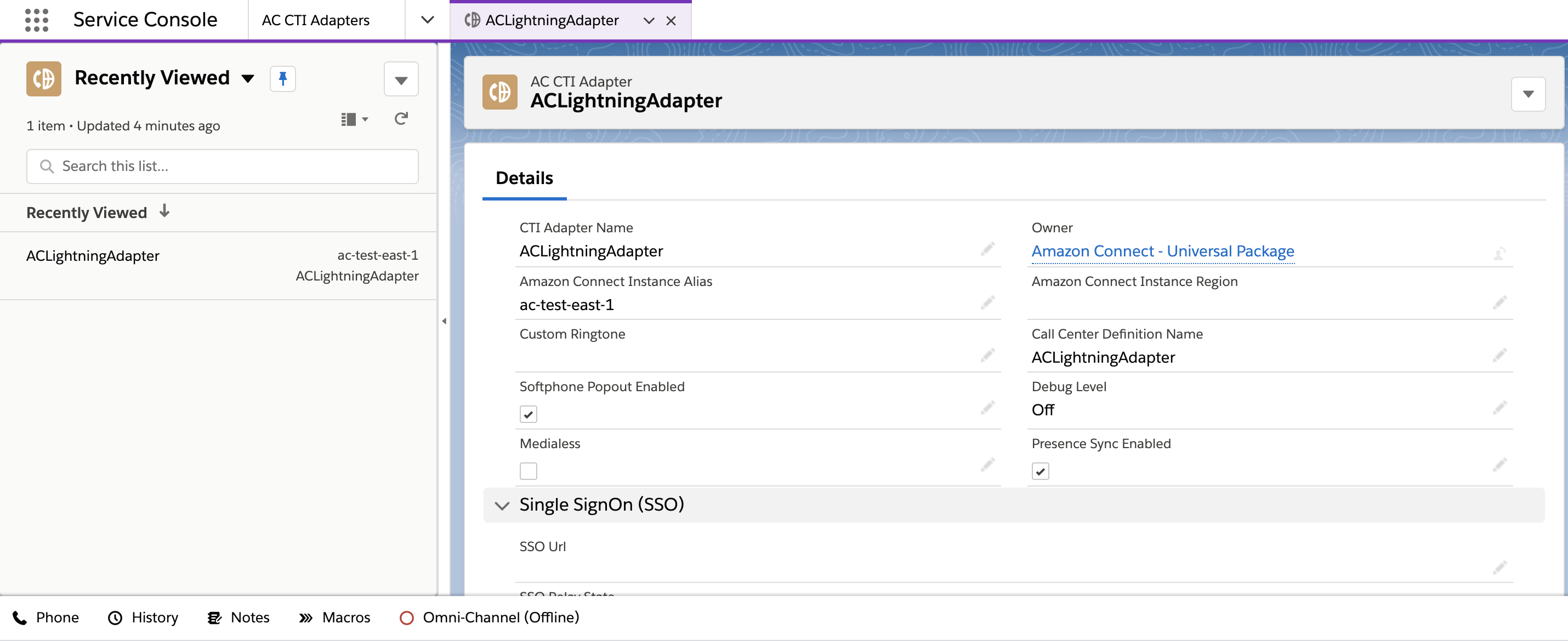Image resolution: width=1568 pixels, height=641 pixels.
Task: Edit the Debug Level field
Action: click(1499, 408)
